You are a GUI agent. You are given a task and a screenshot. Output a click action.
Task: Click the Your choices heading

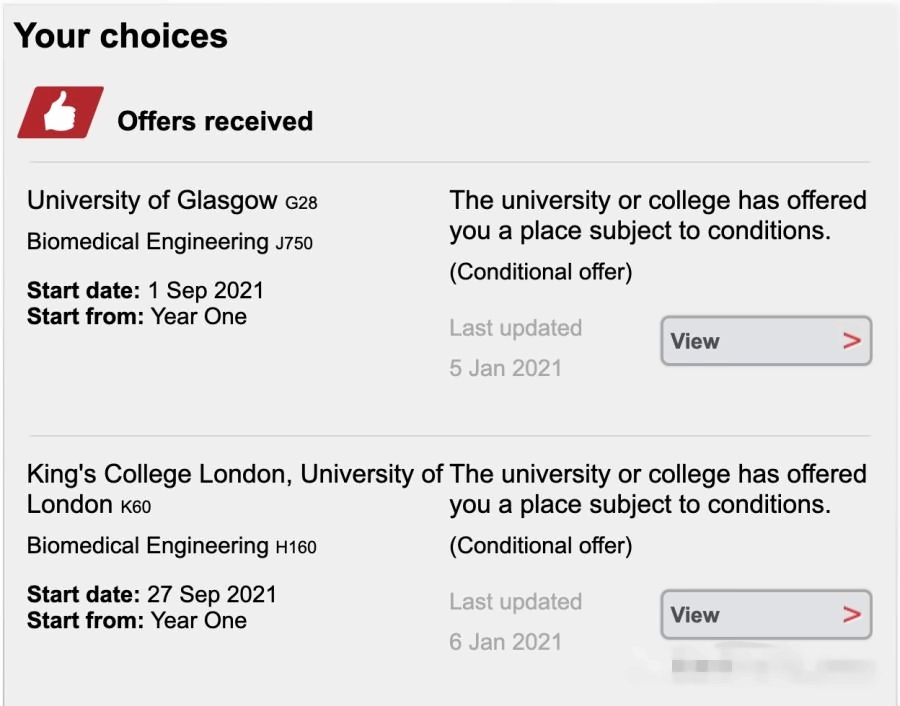[x=121, y=36]
